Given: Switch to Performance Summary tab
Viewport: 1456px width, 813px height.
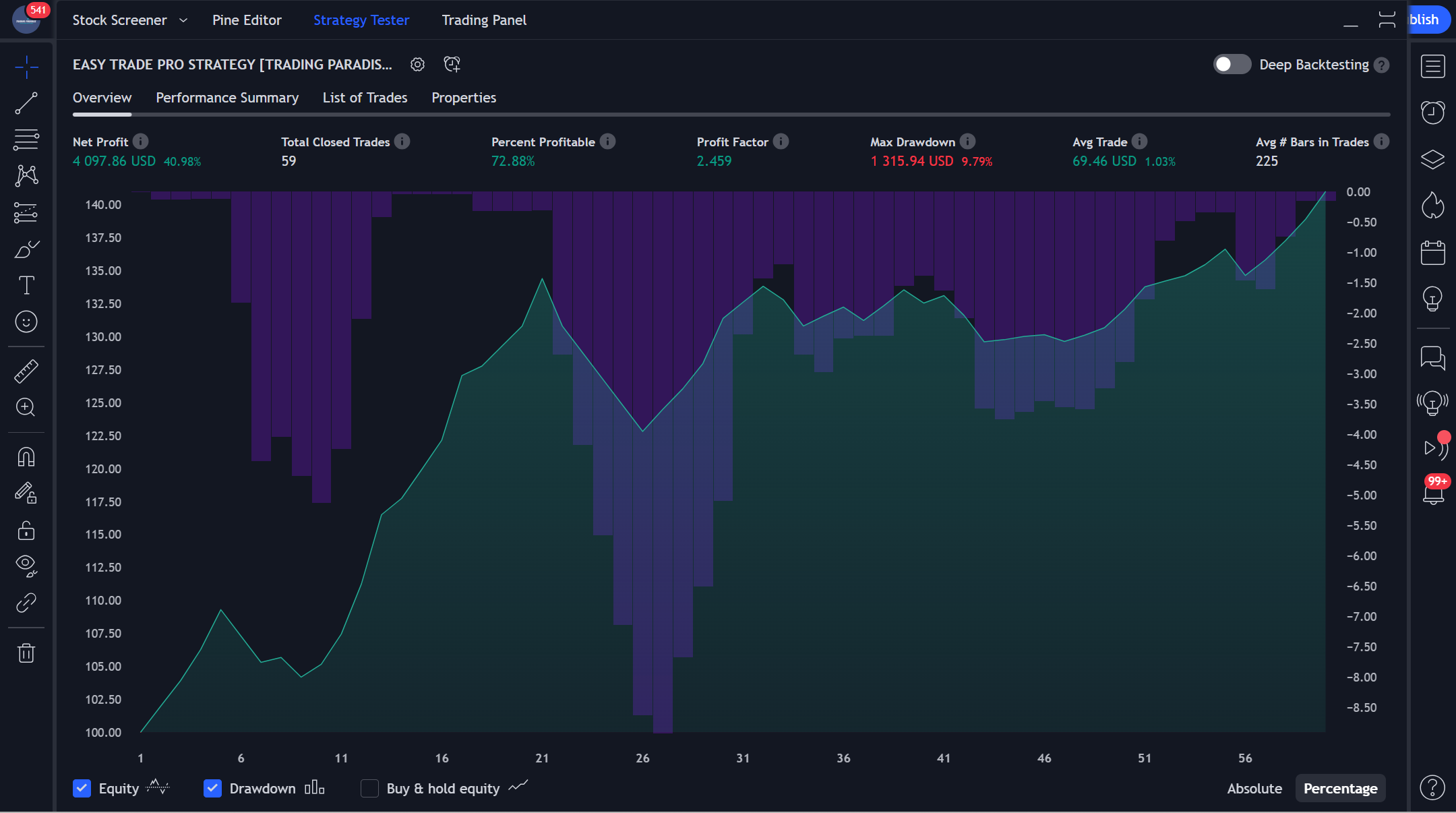Looking at the screenshot, I should [227, 98].
